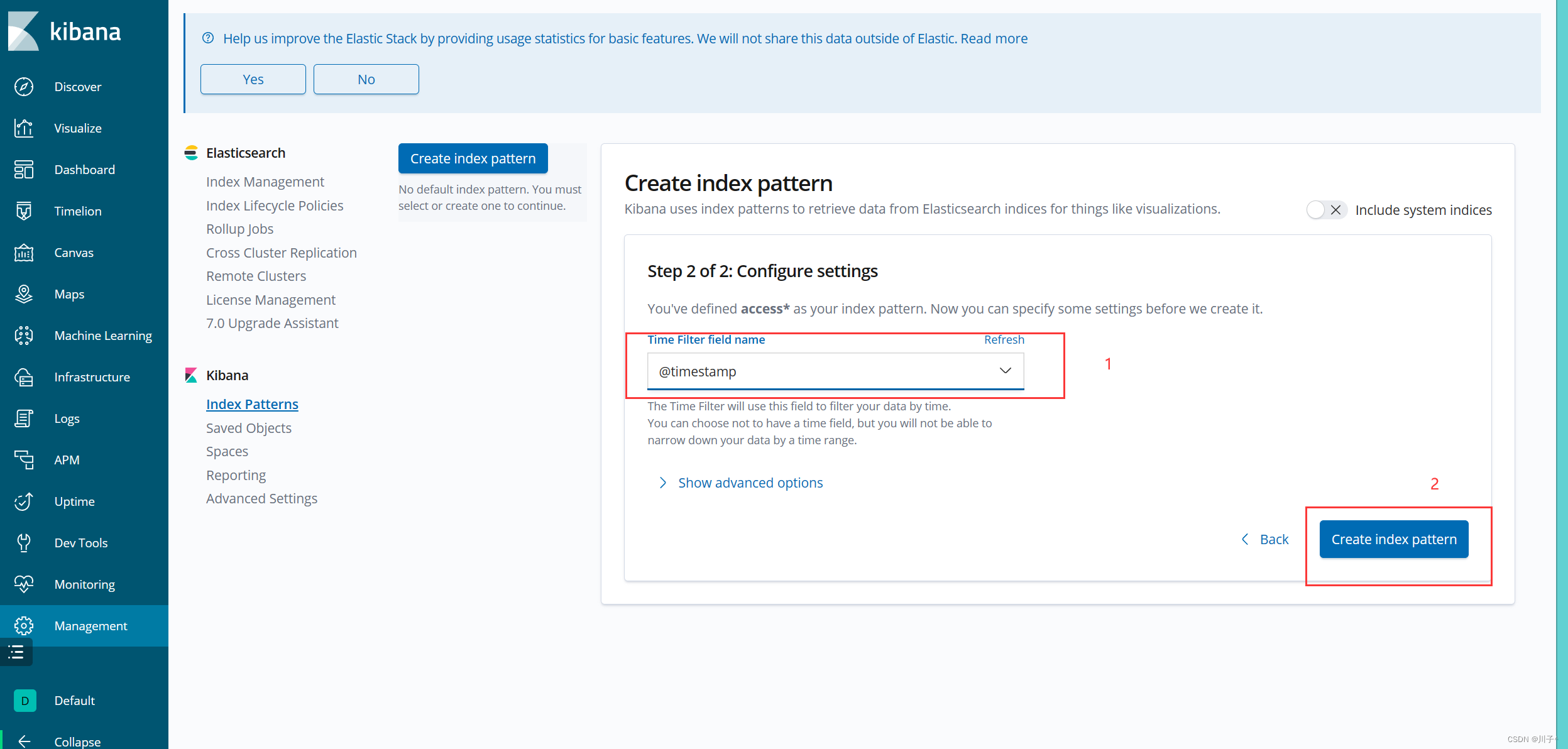Navigate to Monitoring section
The width and height of the screenshot is (1568, 749).
[x=84, y=584]
